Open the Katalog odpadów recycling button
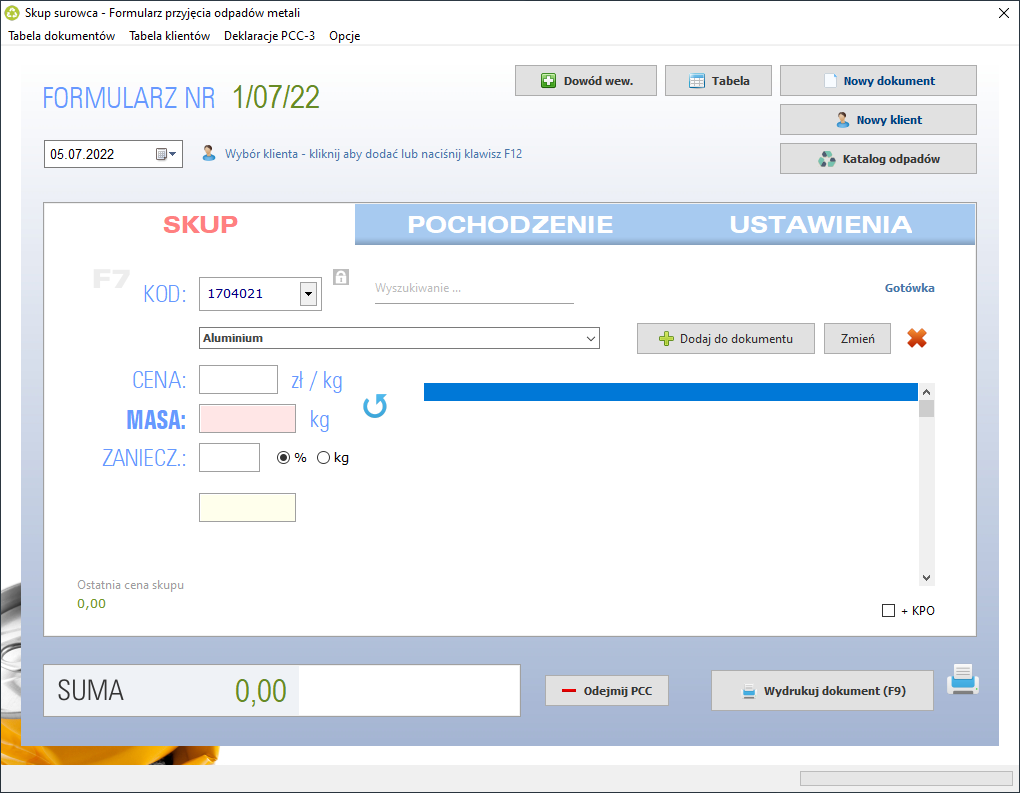This screenshot has width=1020, height=793. pos(878,159)
